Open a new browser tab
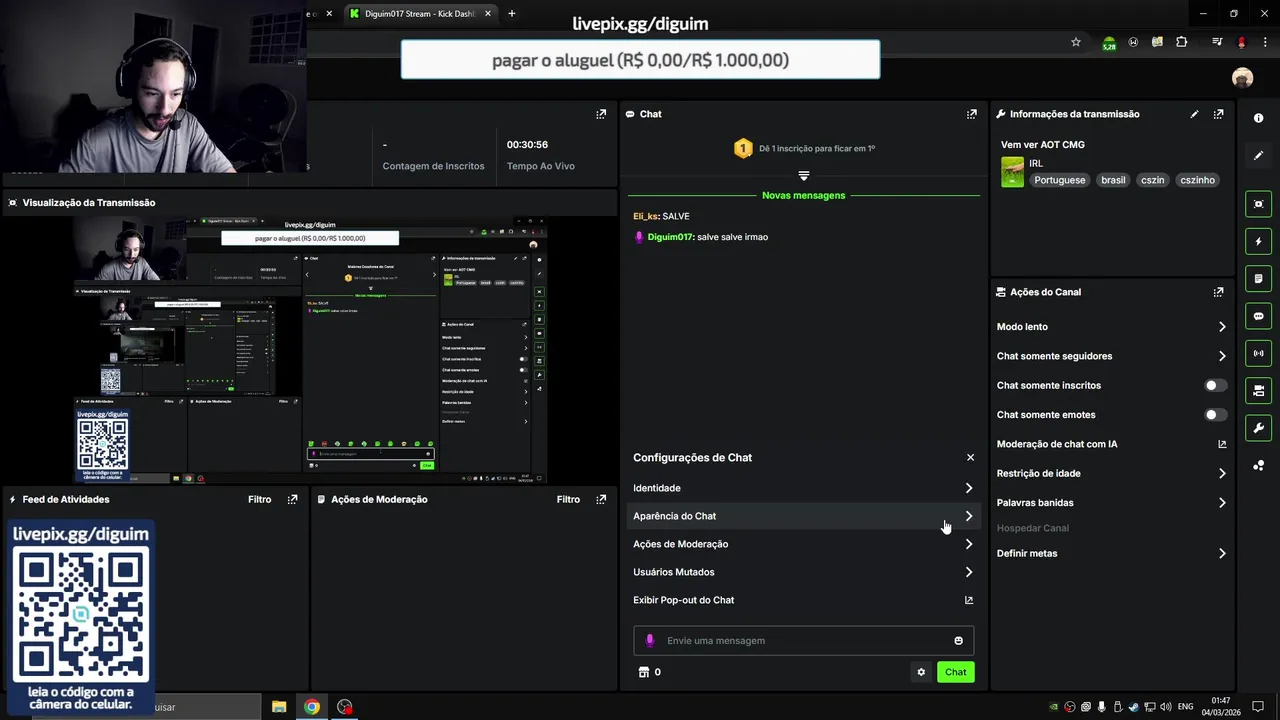Screen dimensions: 1280x720 pos(512,14)
